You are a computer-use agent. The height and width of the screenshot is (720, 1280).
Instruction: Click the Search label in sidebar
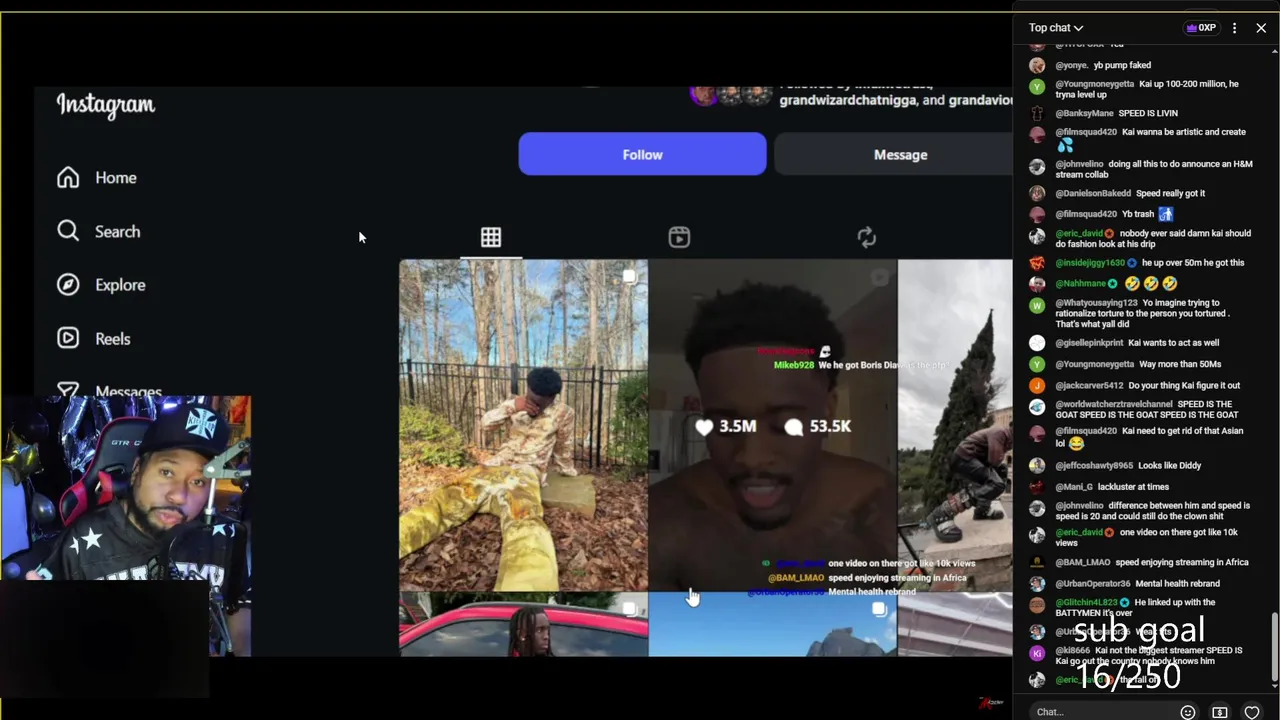[117, 231]
